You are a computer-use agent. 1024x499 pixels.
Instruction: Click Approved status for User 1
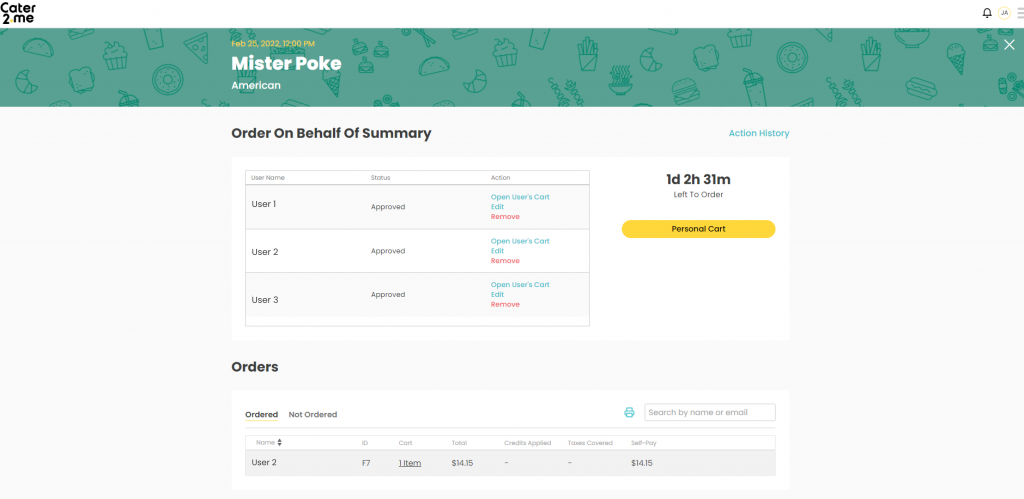[388, 206]
